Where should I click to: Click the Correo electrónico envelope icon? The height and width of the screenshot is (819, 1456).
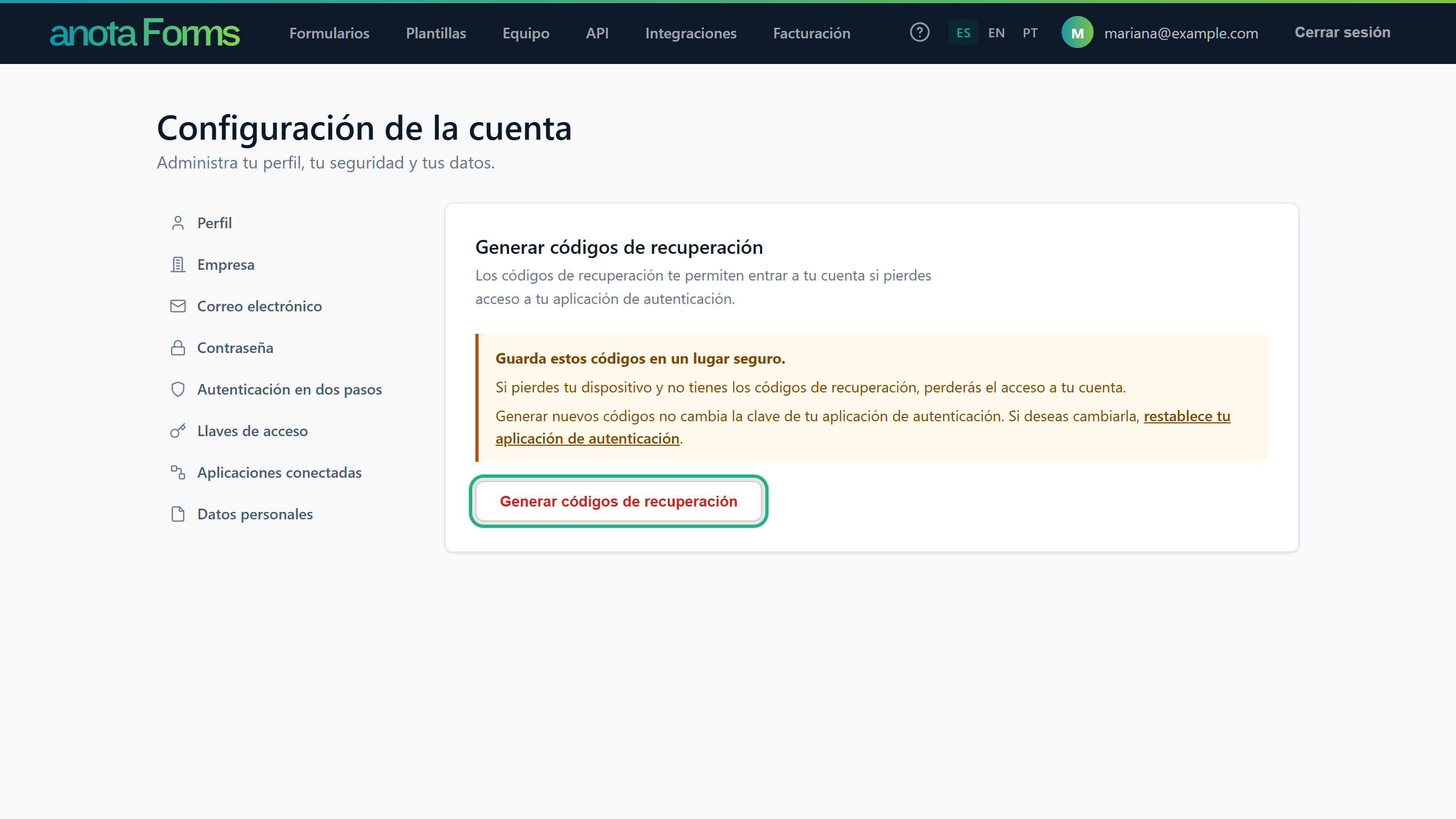tap(178, 306)
